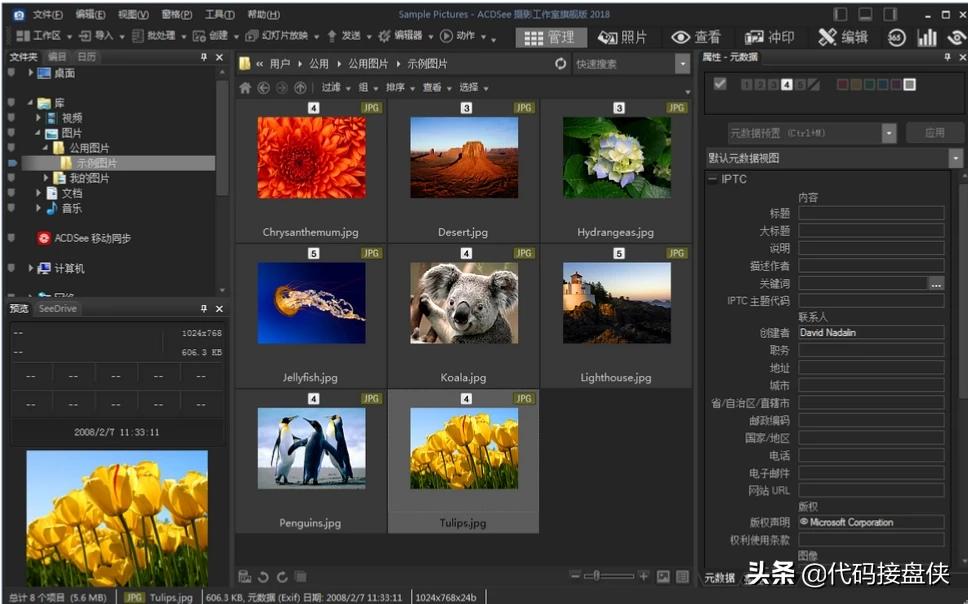Open the 工具(T) menu
This screenshot has height=604, width=968.
point(219,15)
